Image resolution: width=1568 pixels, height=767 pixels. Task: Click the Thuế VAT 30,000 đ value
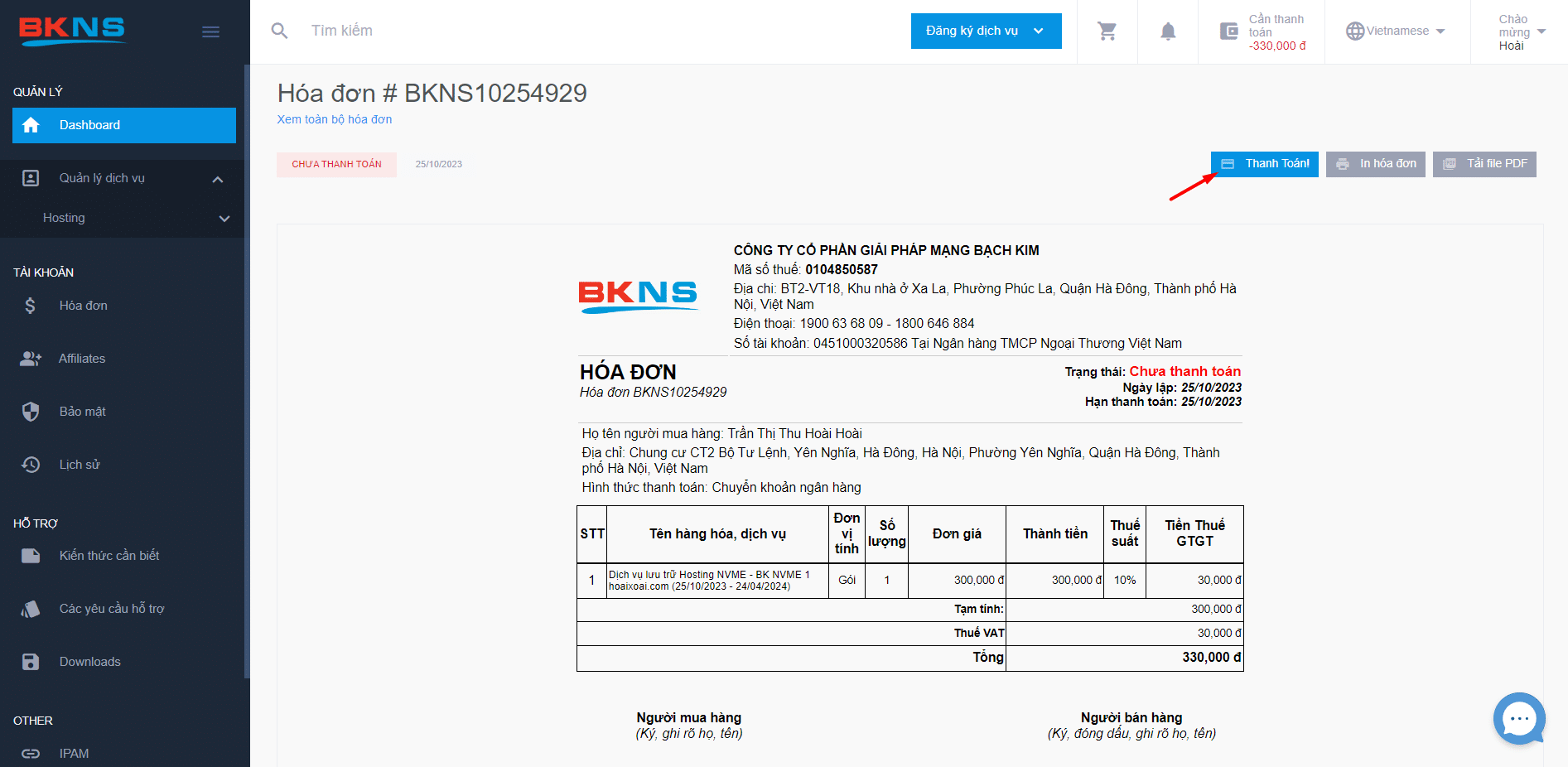1219,634
